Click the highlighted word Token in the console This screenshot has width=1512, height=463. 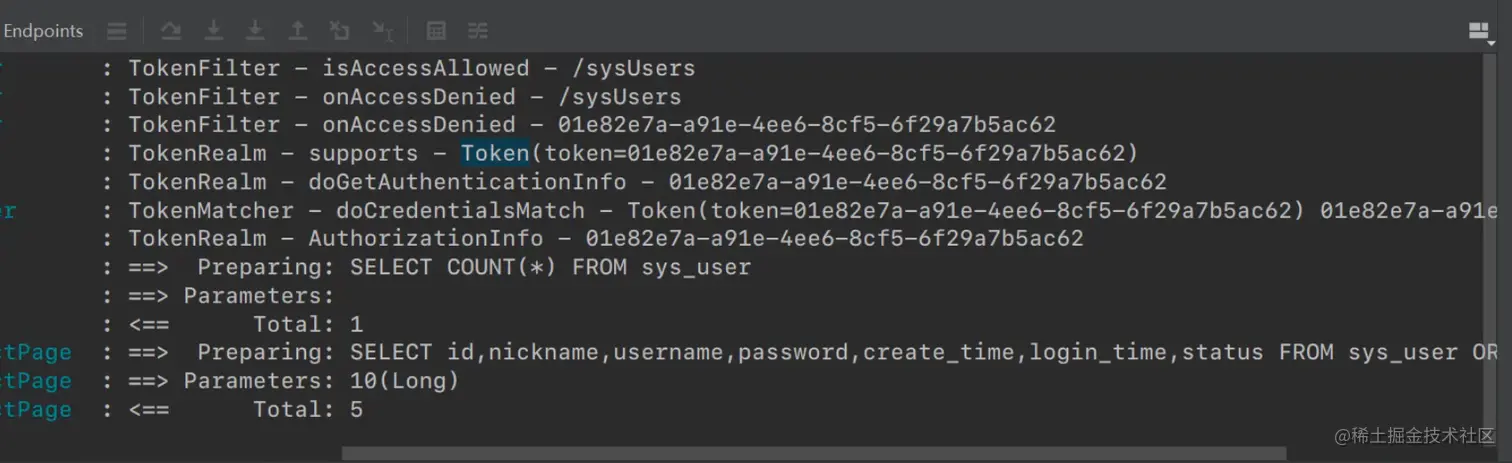tap(495, 153)
